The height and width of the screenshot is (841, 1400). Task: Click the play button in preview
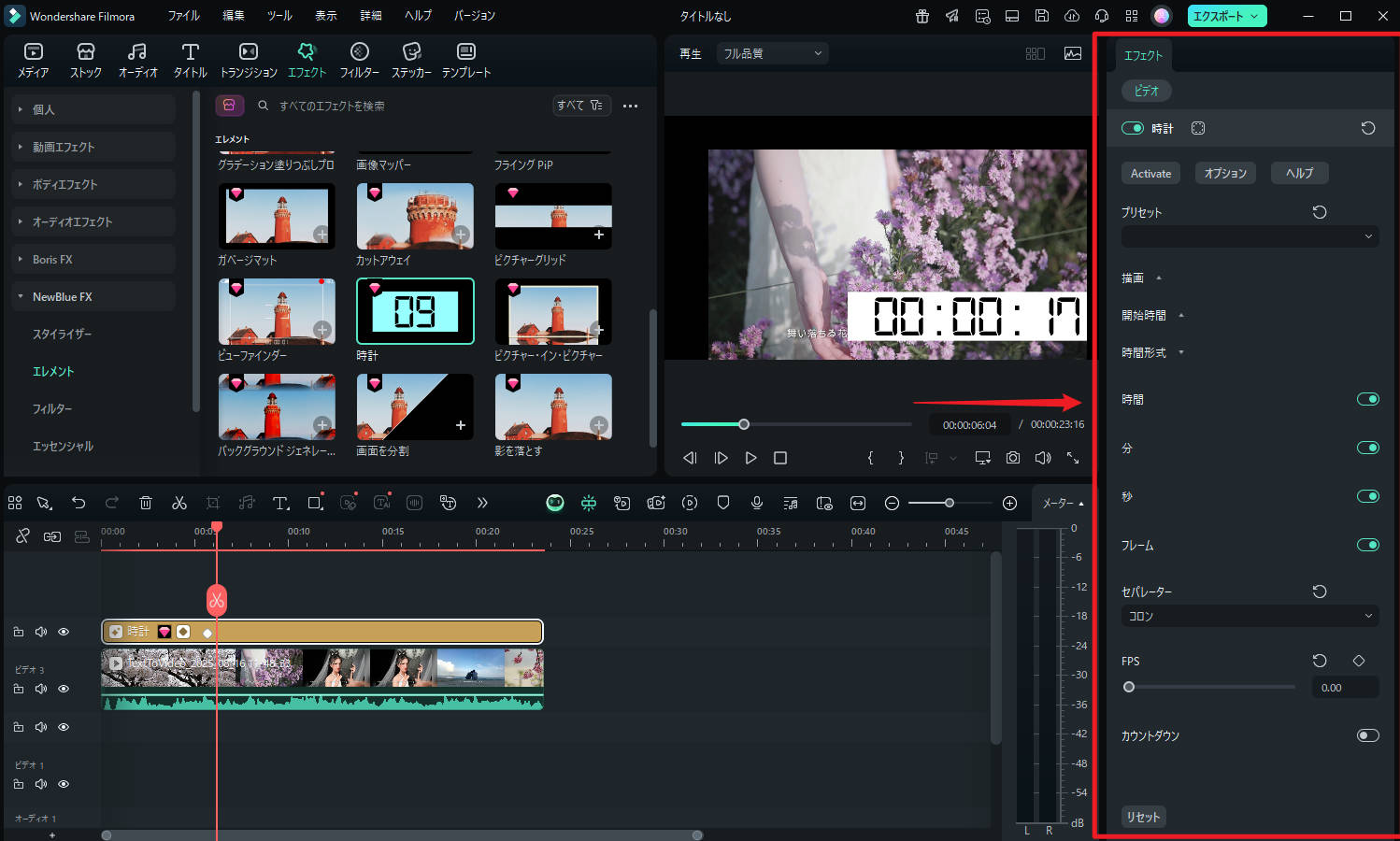[750, 458]
